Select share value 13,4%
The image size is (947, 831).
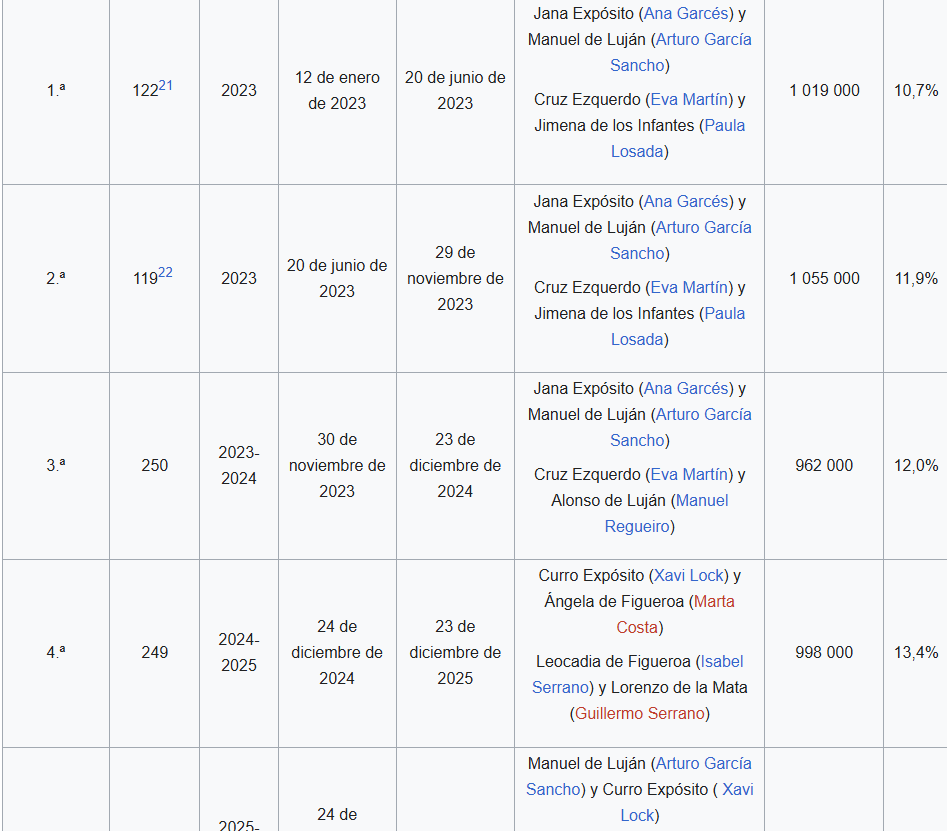(916, 653)
